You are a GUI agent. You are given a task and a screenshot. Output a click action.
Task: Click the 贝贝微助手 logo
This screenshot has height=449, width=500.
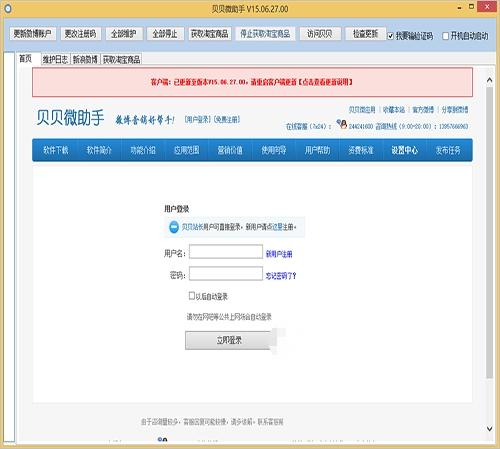click(70, 117)
